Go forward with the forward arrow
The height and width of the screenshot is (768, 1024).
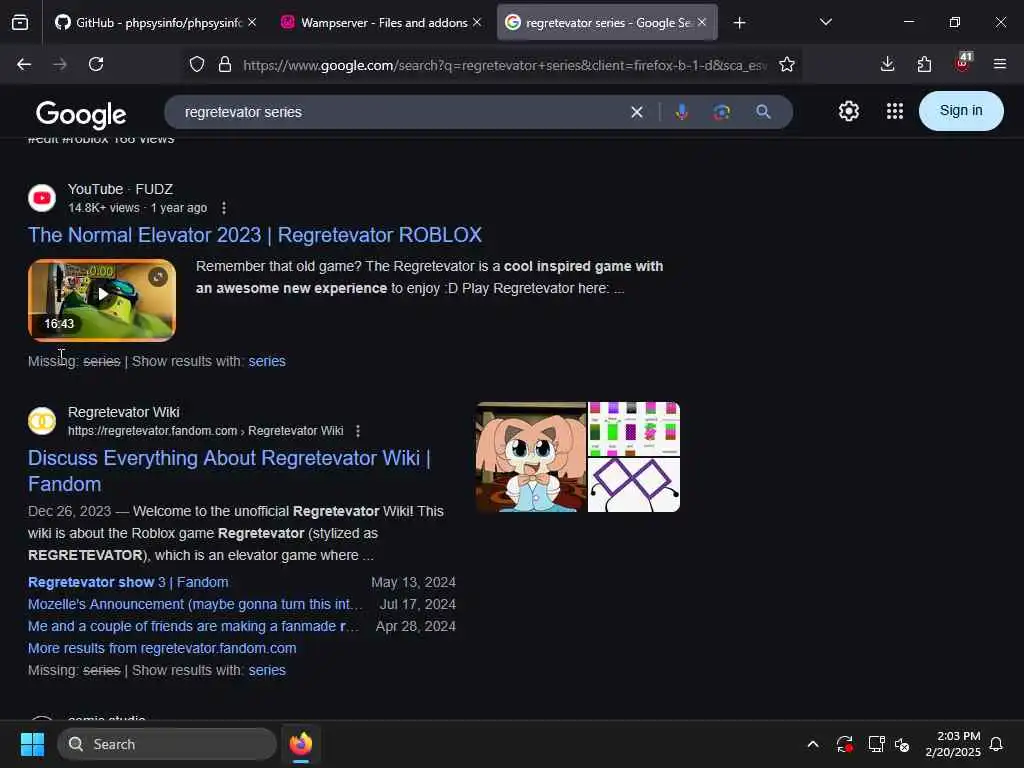pyautogui.click(x=60, y=64)
